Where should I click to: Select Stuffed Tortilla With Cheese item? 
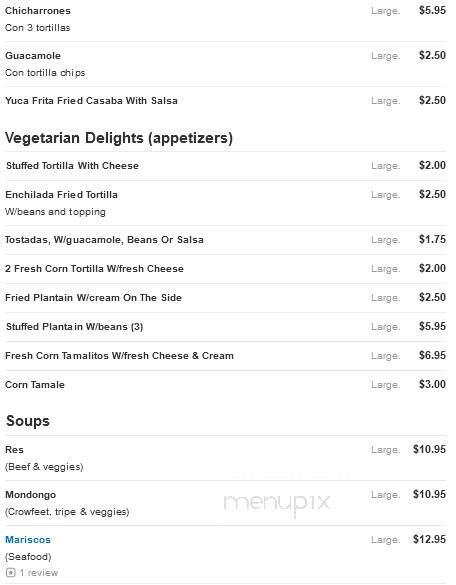click(x=72, y=166)
